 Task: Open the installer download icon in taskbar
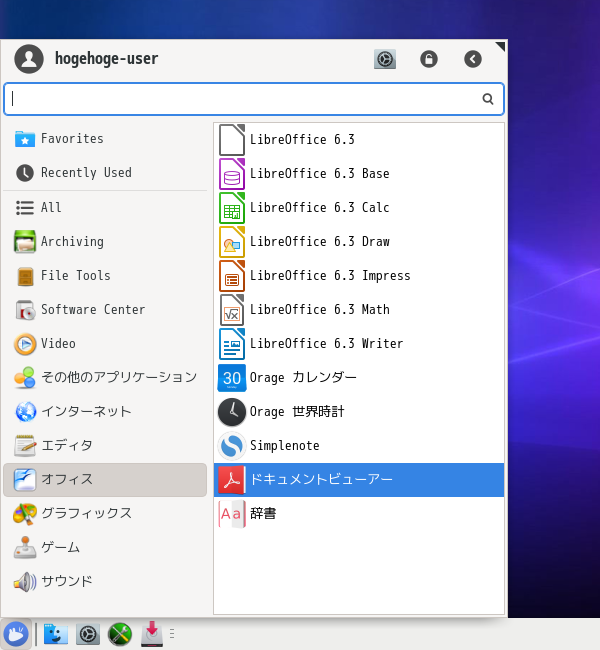pyautogui.click(x=152, y=634)
